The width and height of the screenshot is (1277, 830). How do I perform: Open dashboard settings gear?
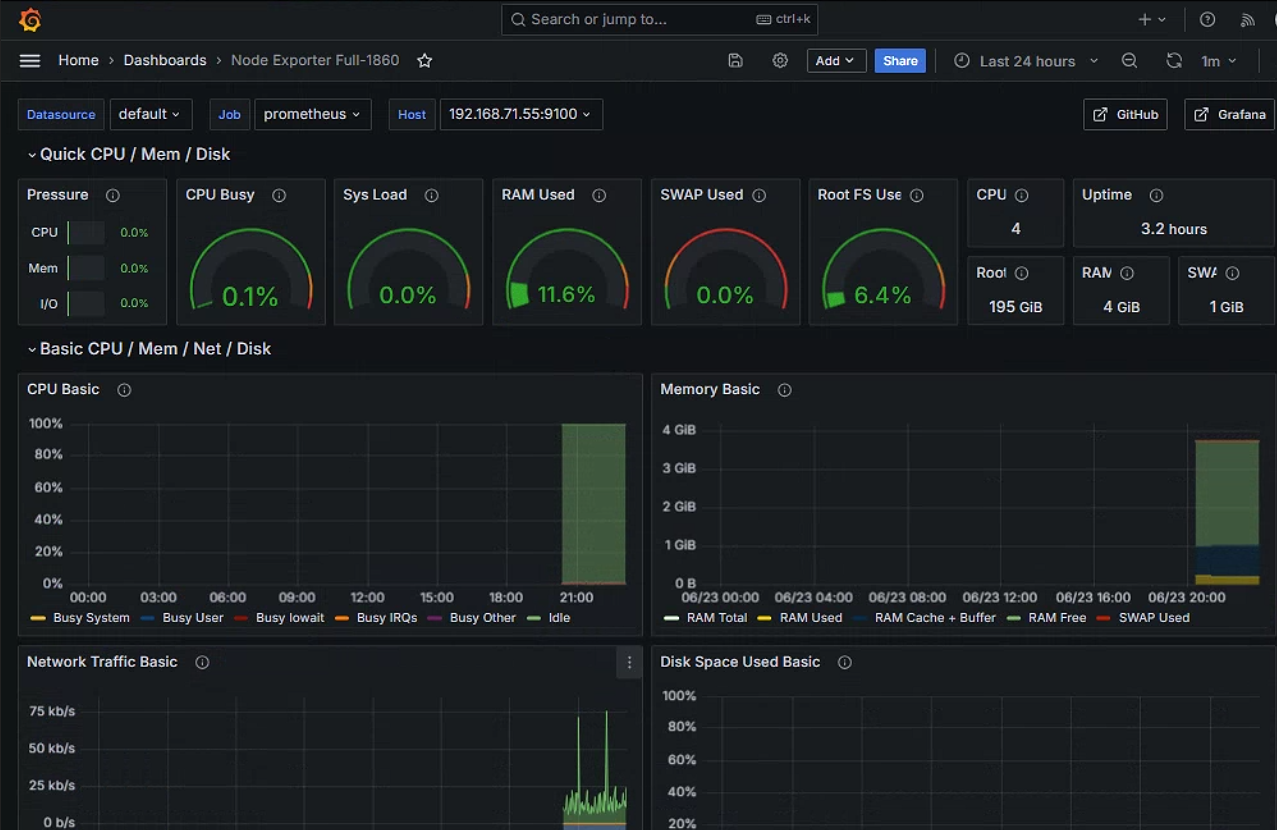click(x=780, y=61)
